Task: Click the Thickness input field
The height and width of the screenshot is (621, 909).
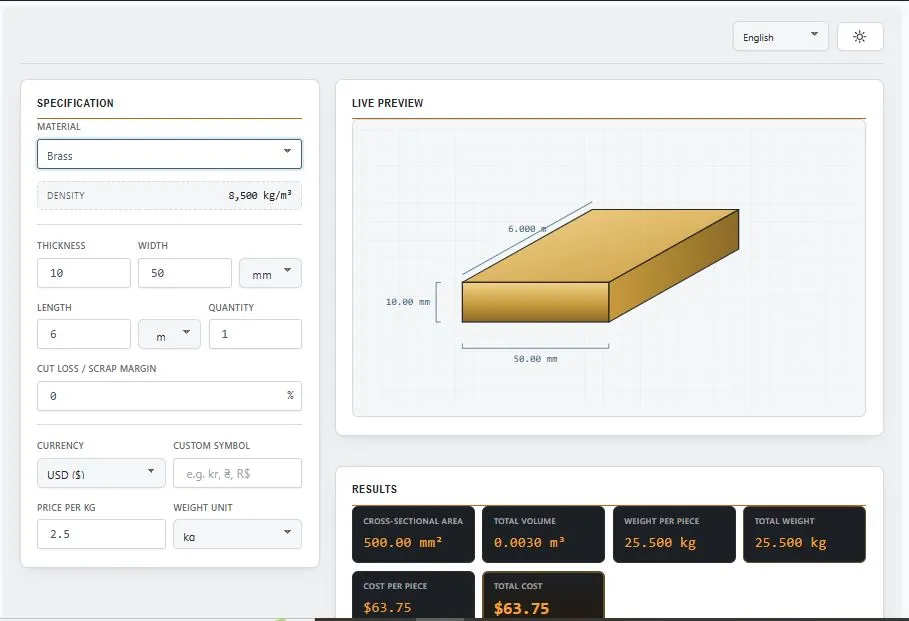Action: pyautogui.click(x=83, y=273)
